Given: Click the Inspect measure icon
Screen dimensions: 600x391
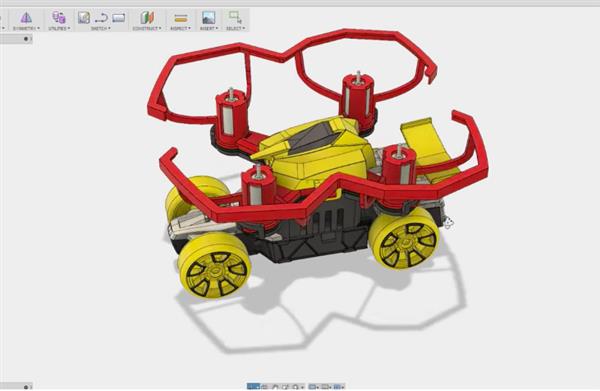Looking at the screenshot, I should 181,18.
